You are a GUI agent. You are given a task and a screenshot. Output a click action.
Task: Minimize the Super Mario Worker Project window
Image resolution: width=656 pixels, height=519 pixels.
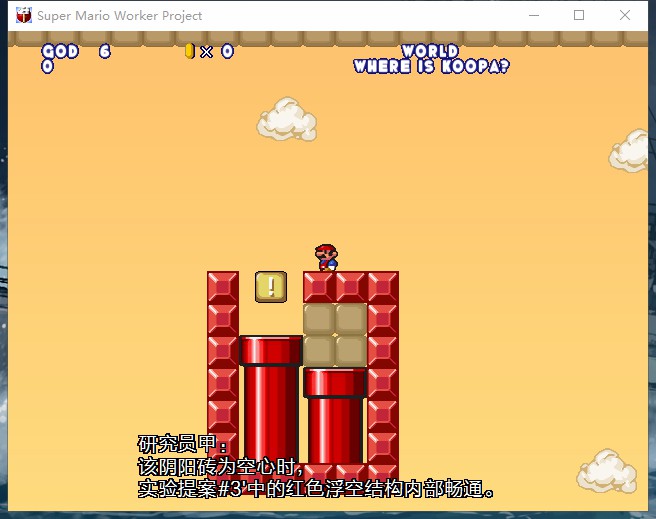tap(534, 15)
